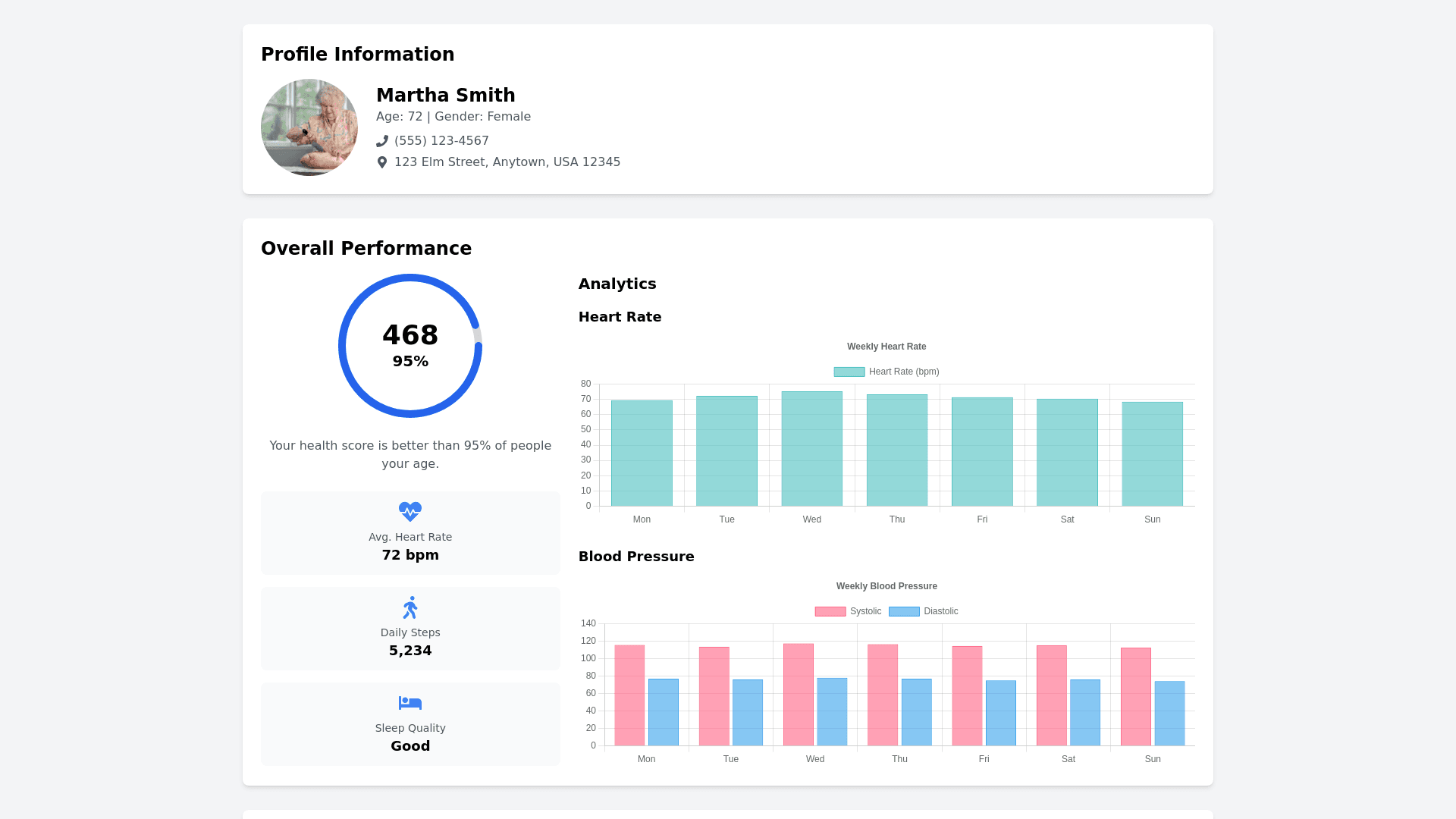The width and height of the screenshot is (1456, 819).
Task: Select the Sleep Quality Good card
Action: (410, 724)
